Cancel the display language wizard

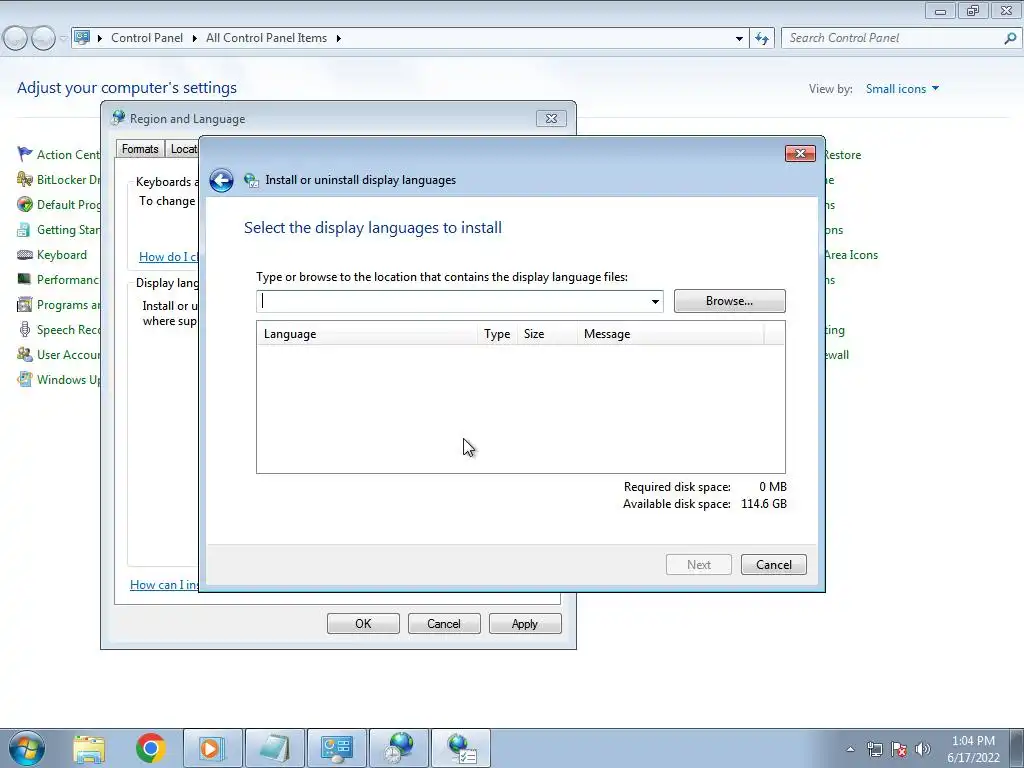click(774, 565)
